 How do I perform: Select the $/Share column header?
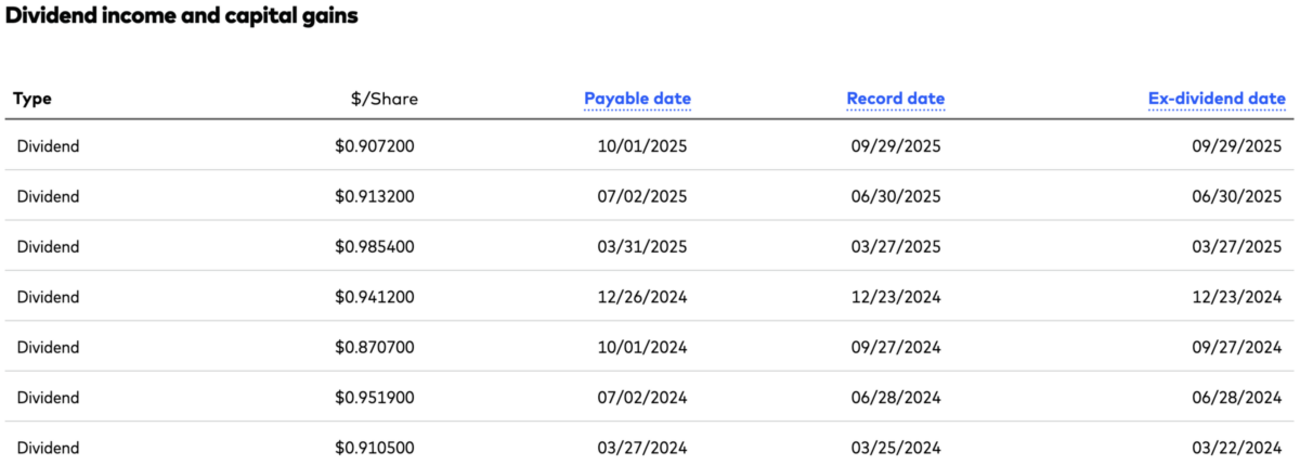pos(384,99)
